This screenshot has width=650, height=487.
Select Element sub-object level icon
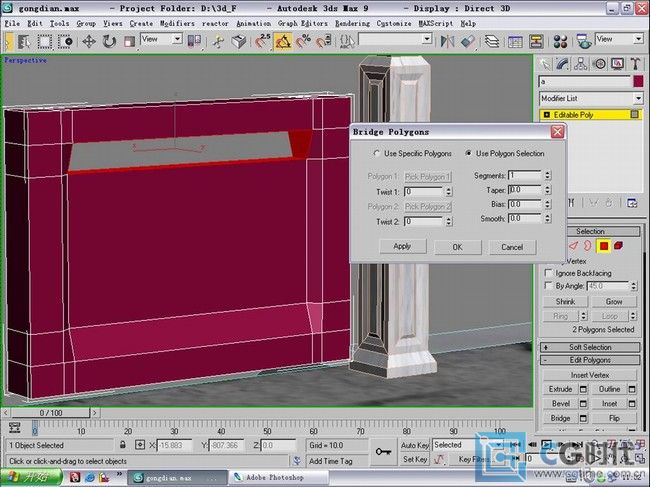(x=618, y=246)
